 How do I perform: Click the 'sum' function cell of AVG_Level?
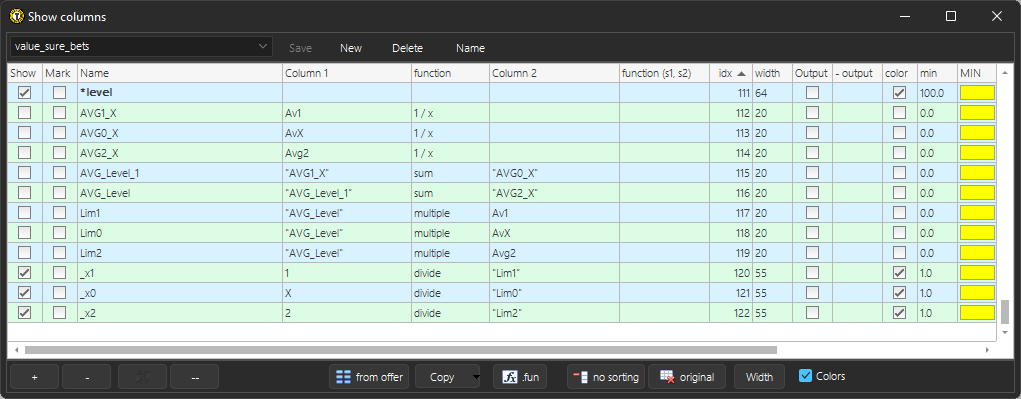[x=451, y=193]
